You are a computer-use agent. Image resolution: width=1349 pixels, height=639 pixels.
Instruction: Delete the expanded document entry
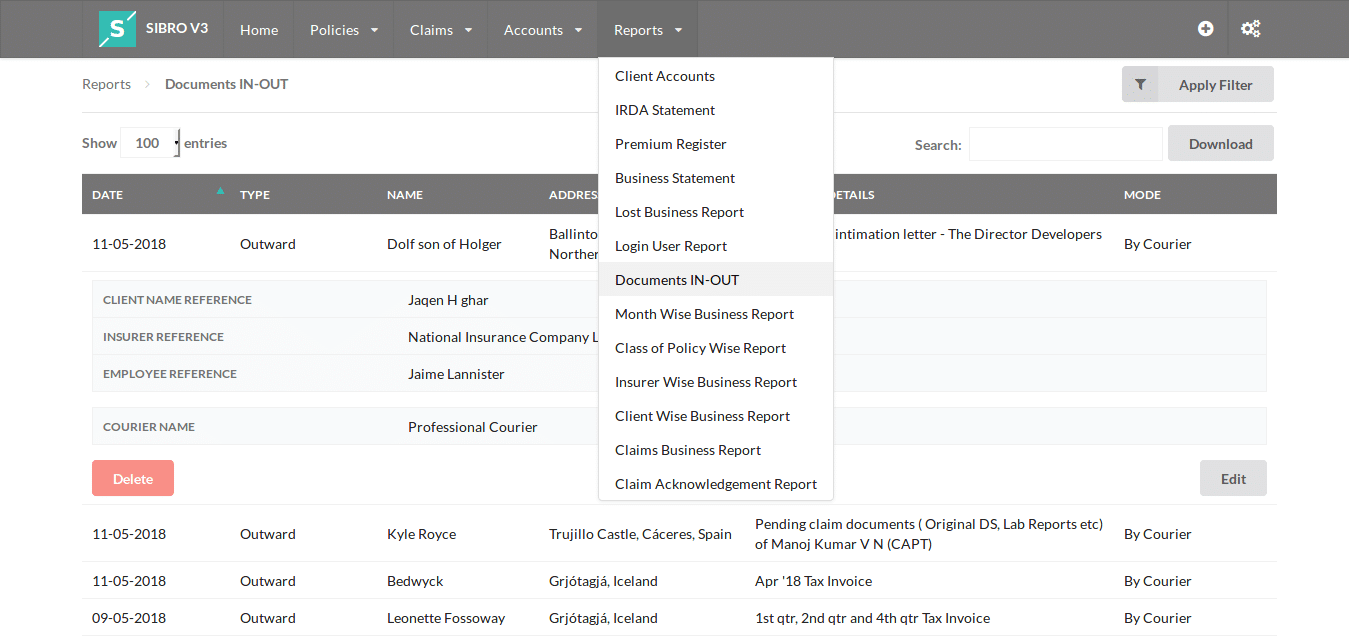point(133,479)
